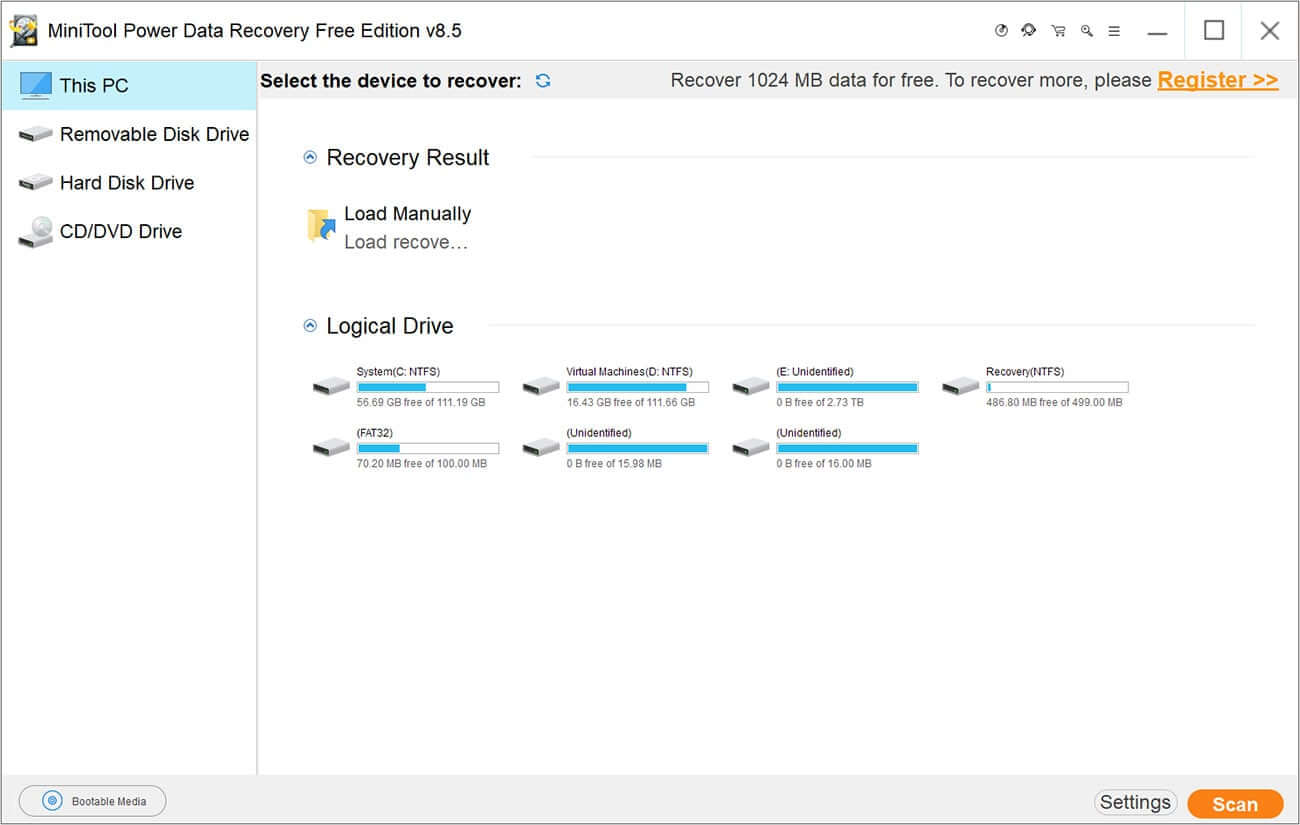This screenshot has height=825, width=1300.
Task: Switch to Hard Disk Drive
Action: tap(129, 182)
